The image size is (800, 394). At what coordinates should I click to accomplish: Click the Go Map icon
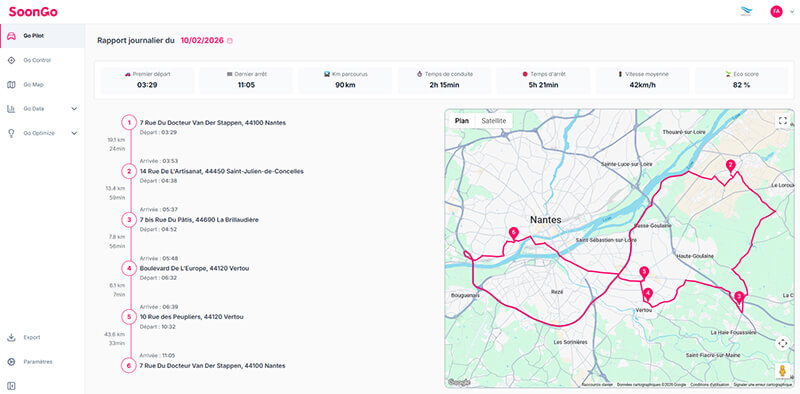pyautogui.click(x=11, y=84)
